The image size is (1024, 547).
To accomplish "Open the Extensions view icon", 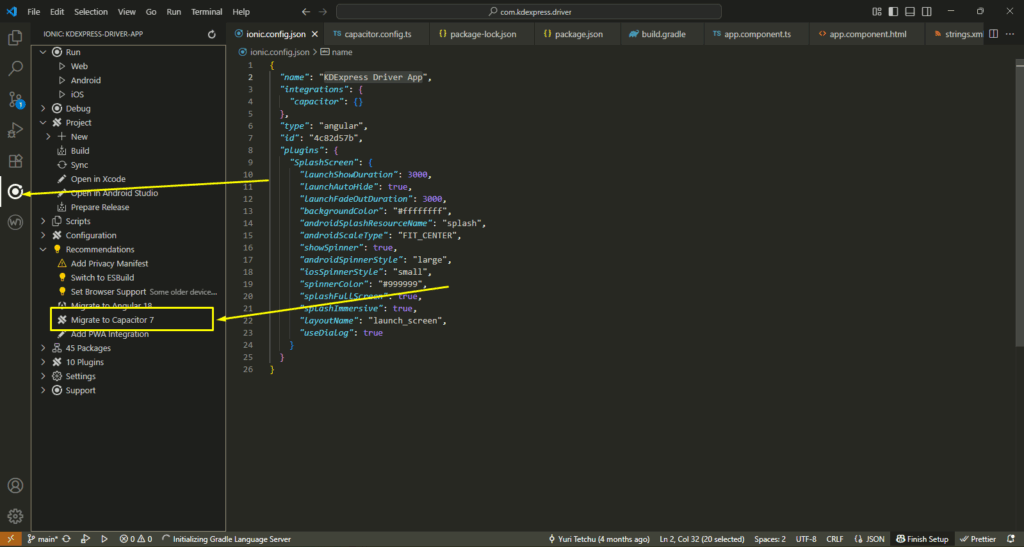I will pyautogui.click(x=15, y=160).
